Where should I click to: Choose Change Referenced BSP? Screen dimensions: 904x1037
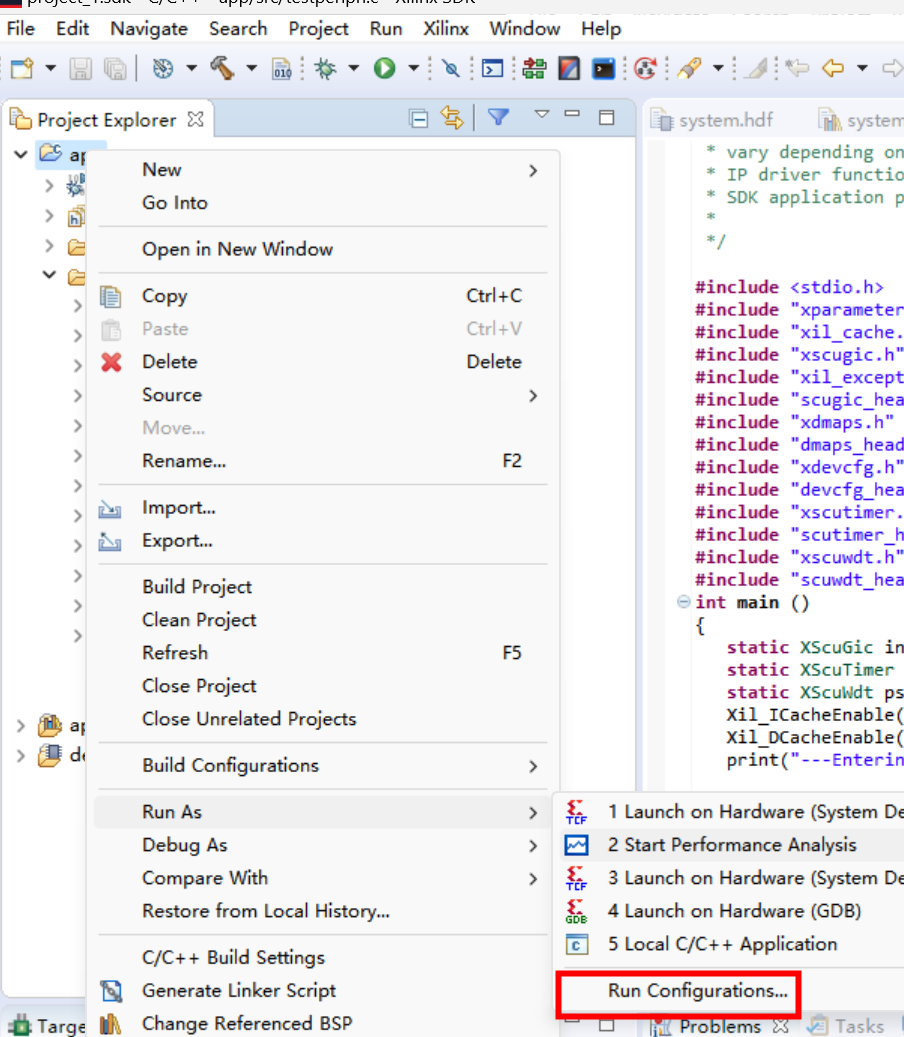[323, 1023]
